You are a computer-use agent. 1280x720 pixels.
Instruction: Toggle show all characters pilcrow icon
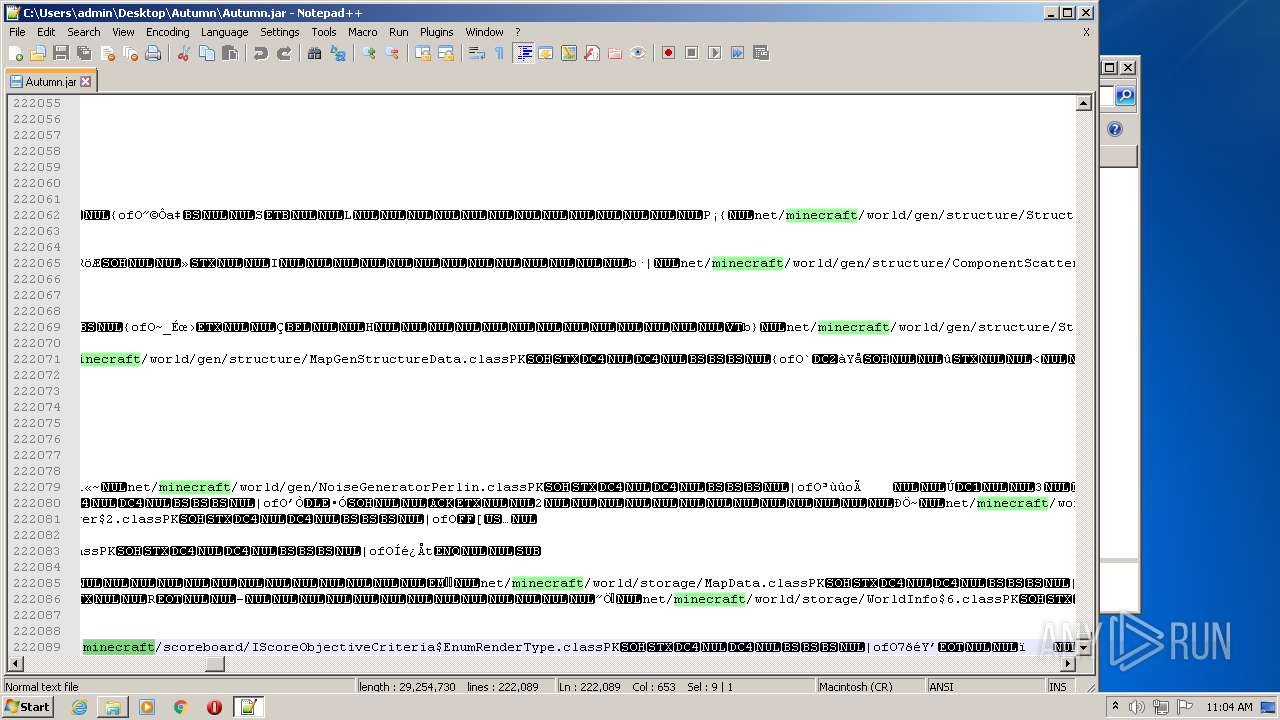pos(500,53)
